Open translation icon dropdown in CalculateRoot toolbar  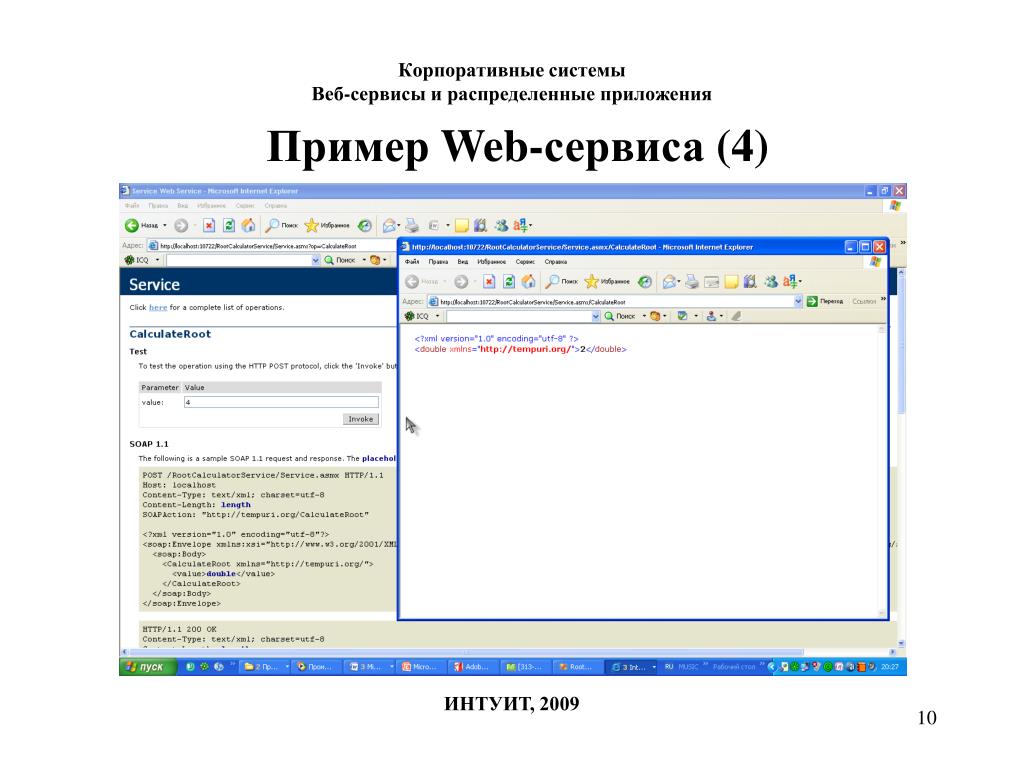(x=800, y=281)
